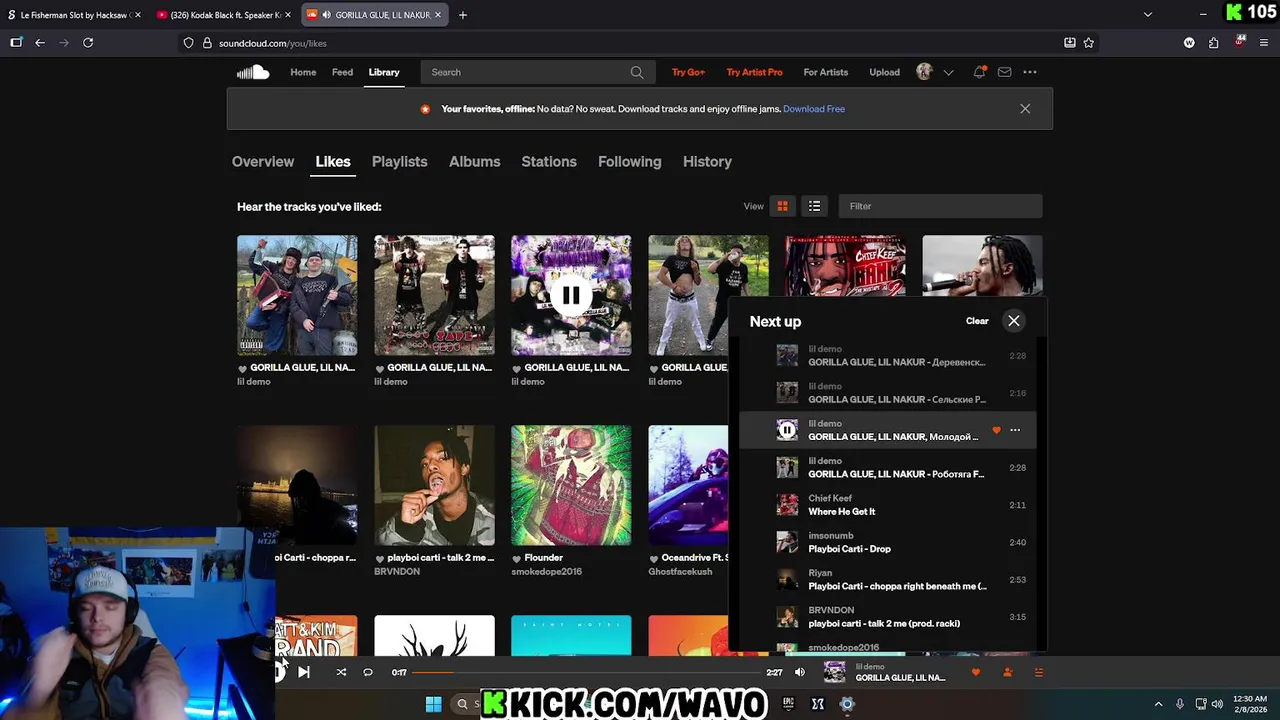Click the browser reload icon

click(88, 43)
